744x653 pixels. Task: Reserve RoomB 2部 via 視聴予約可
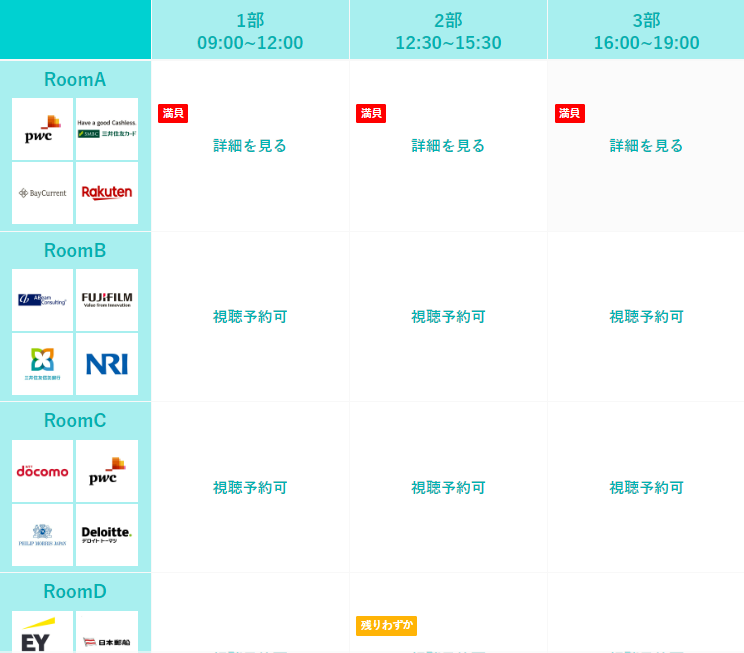[448, 317]
